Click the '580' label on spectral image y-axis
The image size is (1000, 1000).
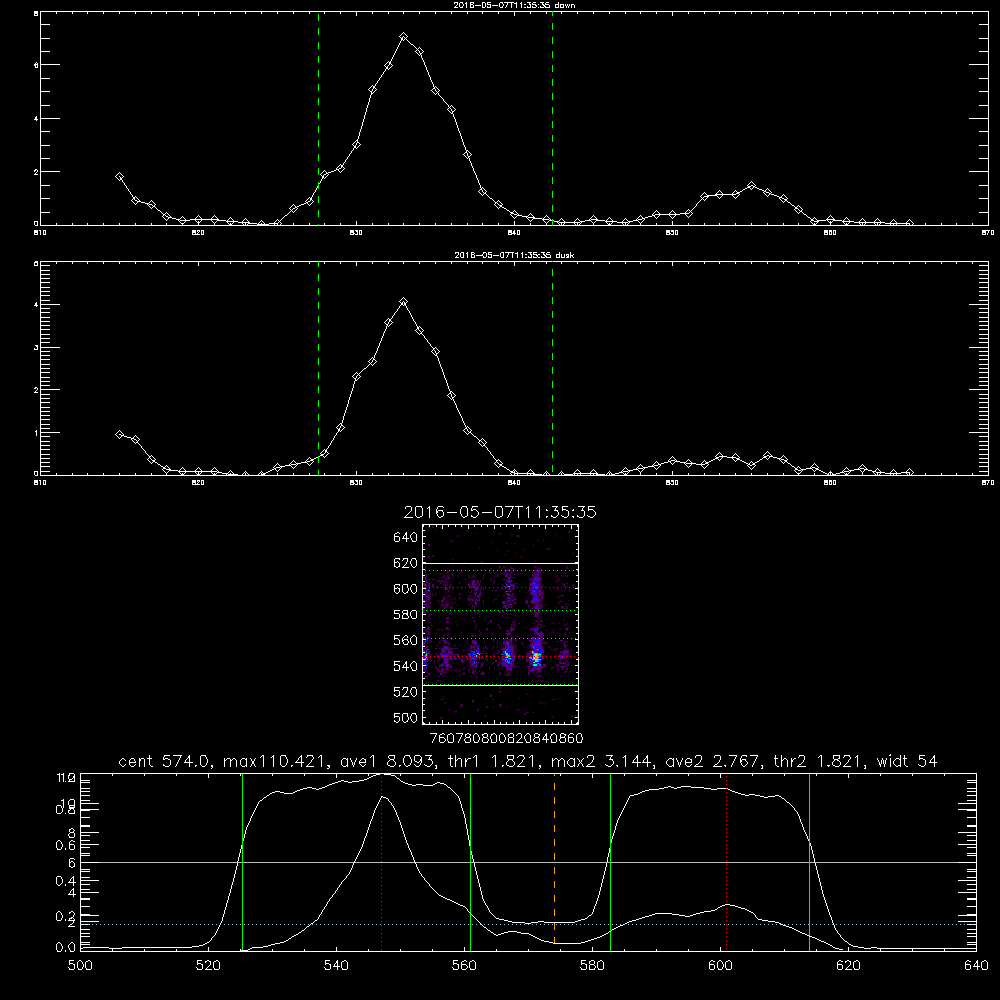(406, 615)
